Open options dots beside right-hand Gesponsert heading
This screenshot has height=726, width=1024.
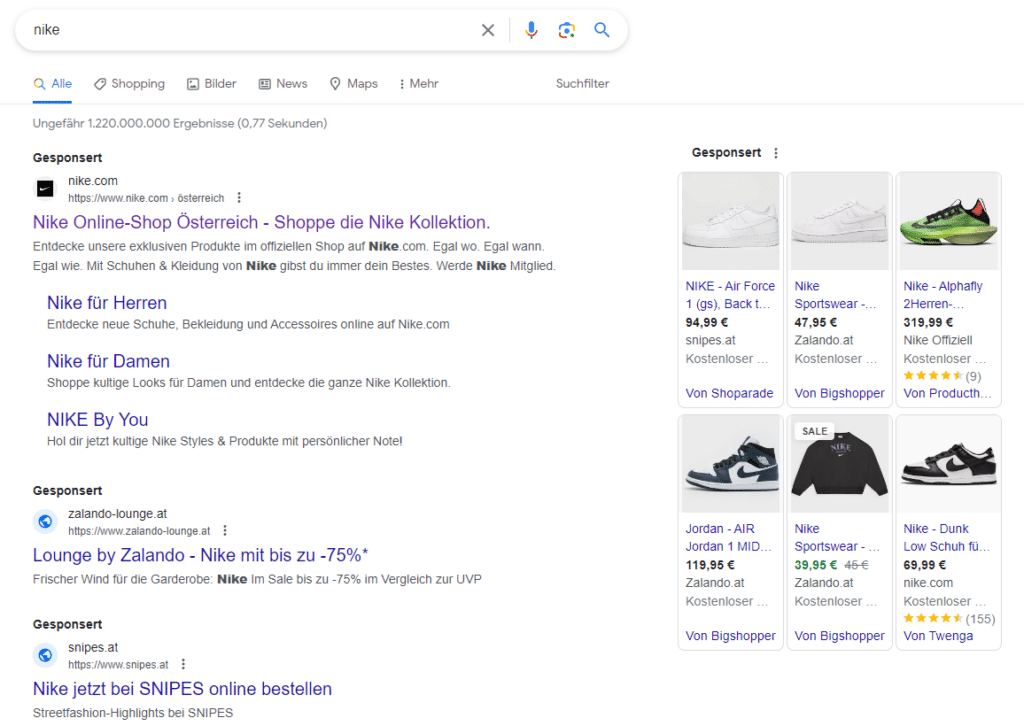click(x=776, y=153)
